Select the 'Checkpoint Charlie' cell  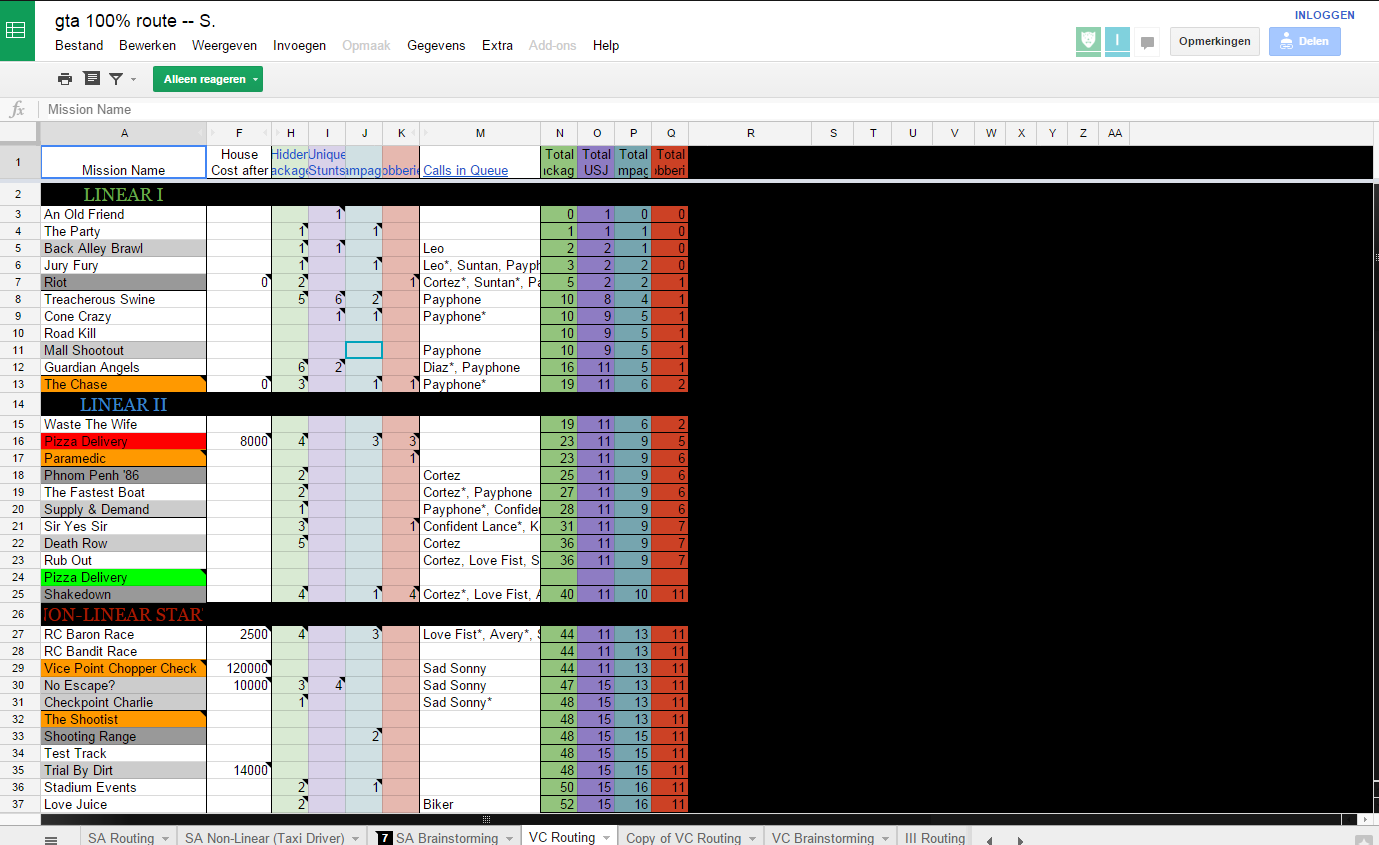(x=124, y=703)
